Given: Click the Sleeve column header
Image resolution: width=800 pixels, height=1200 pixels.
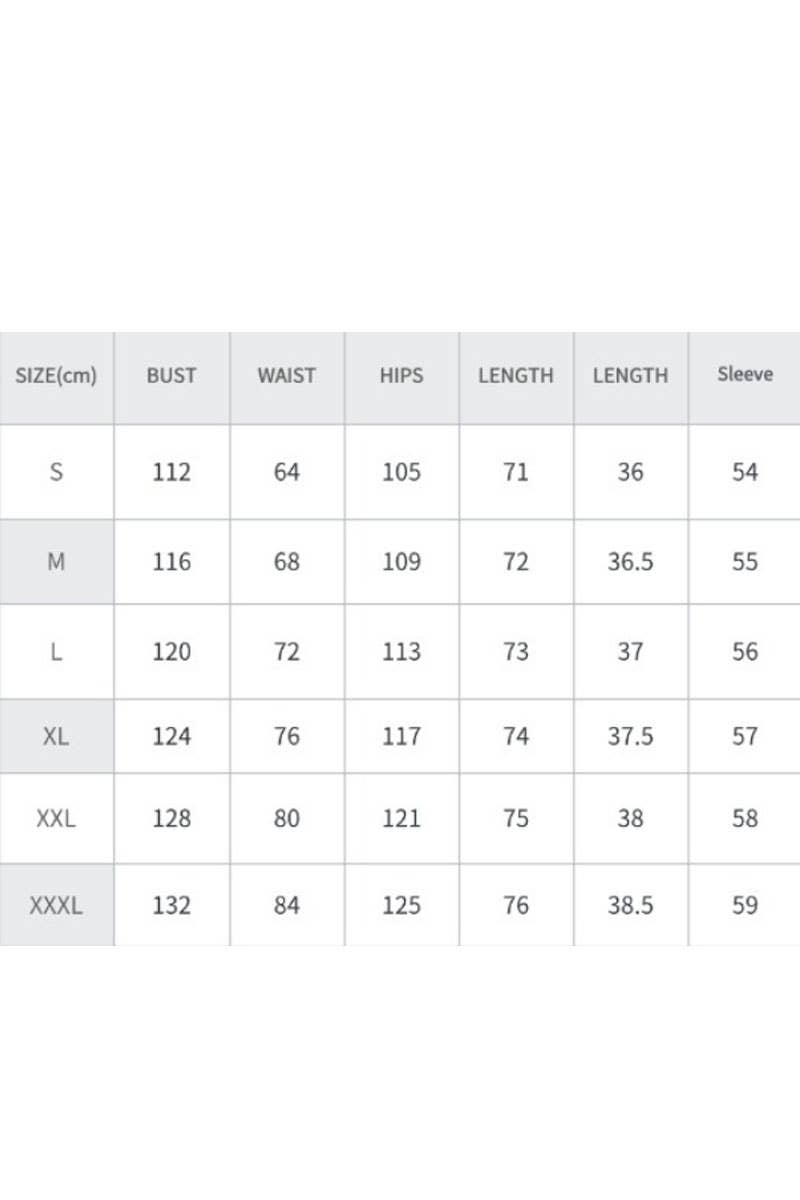Looking at the screenshot, I should [x=745, y=375].
